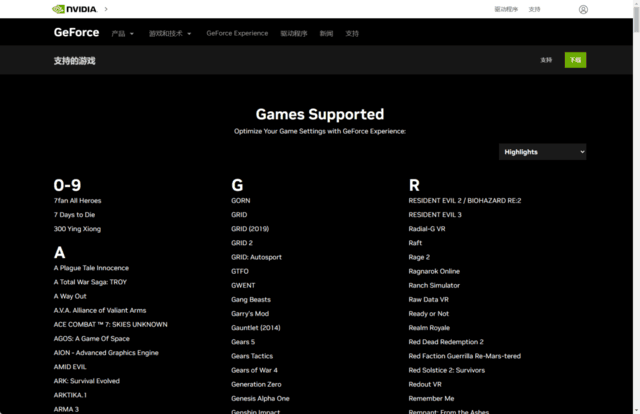
Task: Open Realm Royale
Action: (429, 328)
